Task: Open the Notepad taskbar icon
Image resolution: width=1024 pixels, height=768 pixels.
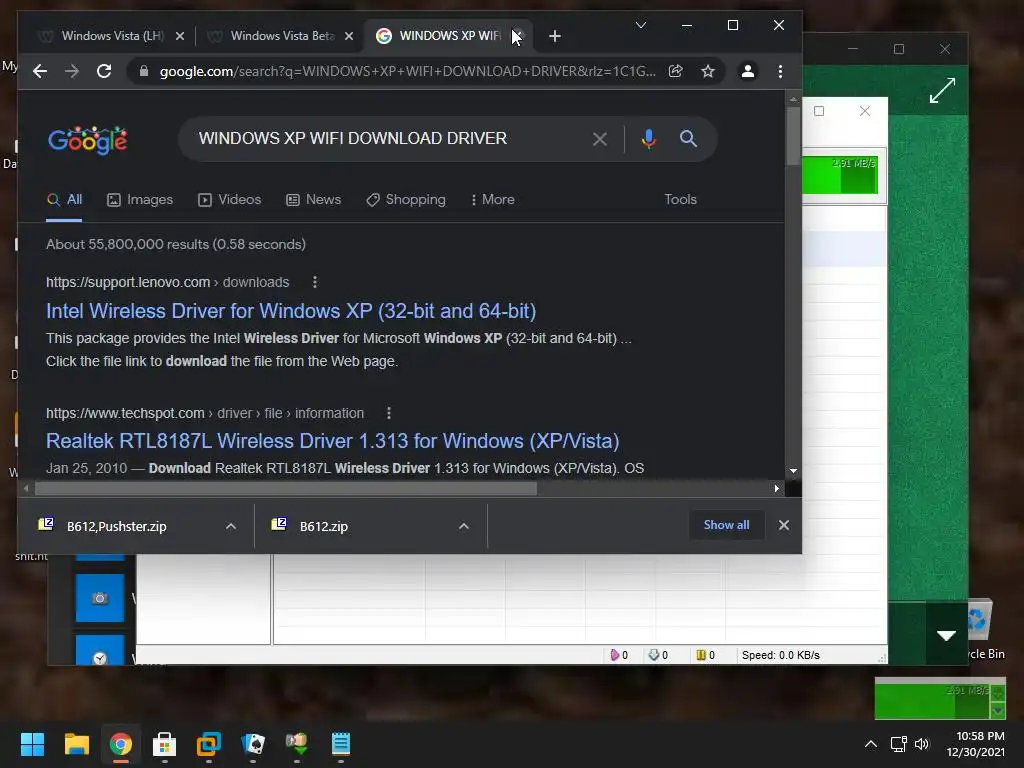Action: (341, 744)
